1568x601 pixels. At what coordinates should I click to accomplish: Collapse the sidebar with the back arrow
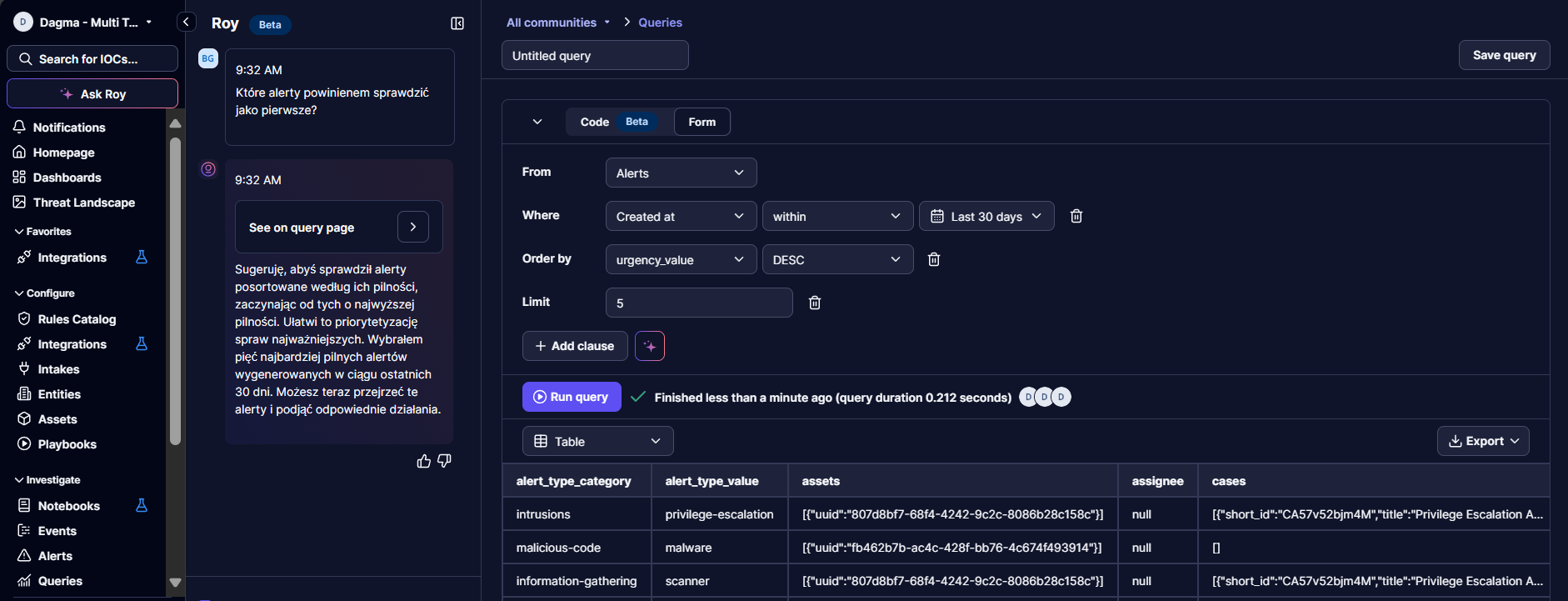186,23
